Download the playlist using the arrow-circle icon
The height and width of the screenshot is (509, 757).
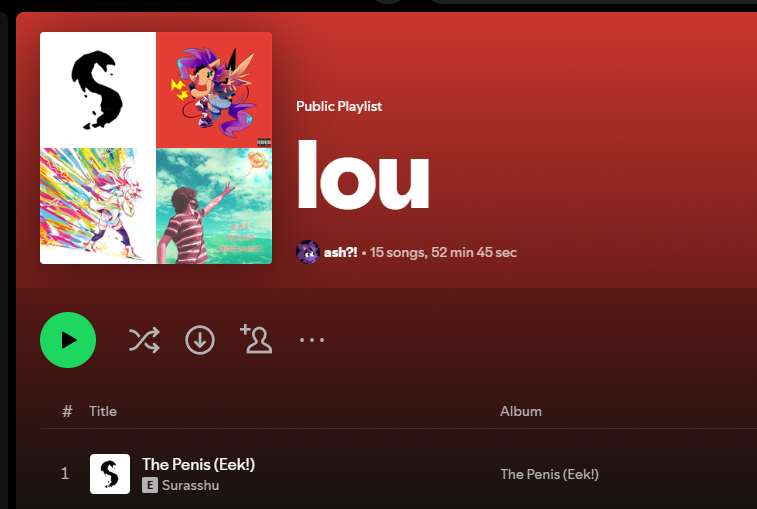tap(200, 340)
